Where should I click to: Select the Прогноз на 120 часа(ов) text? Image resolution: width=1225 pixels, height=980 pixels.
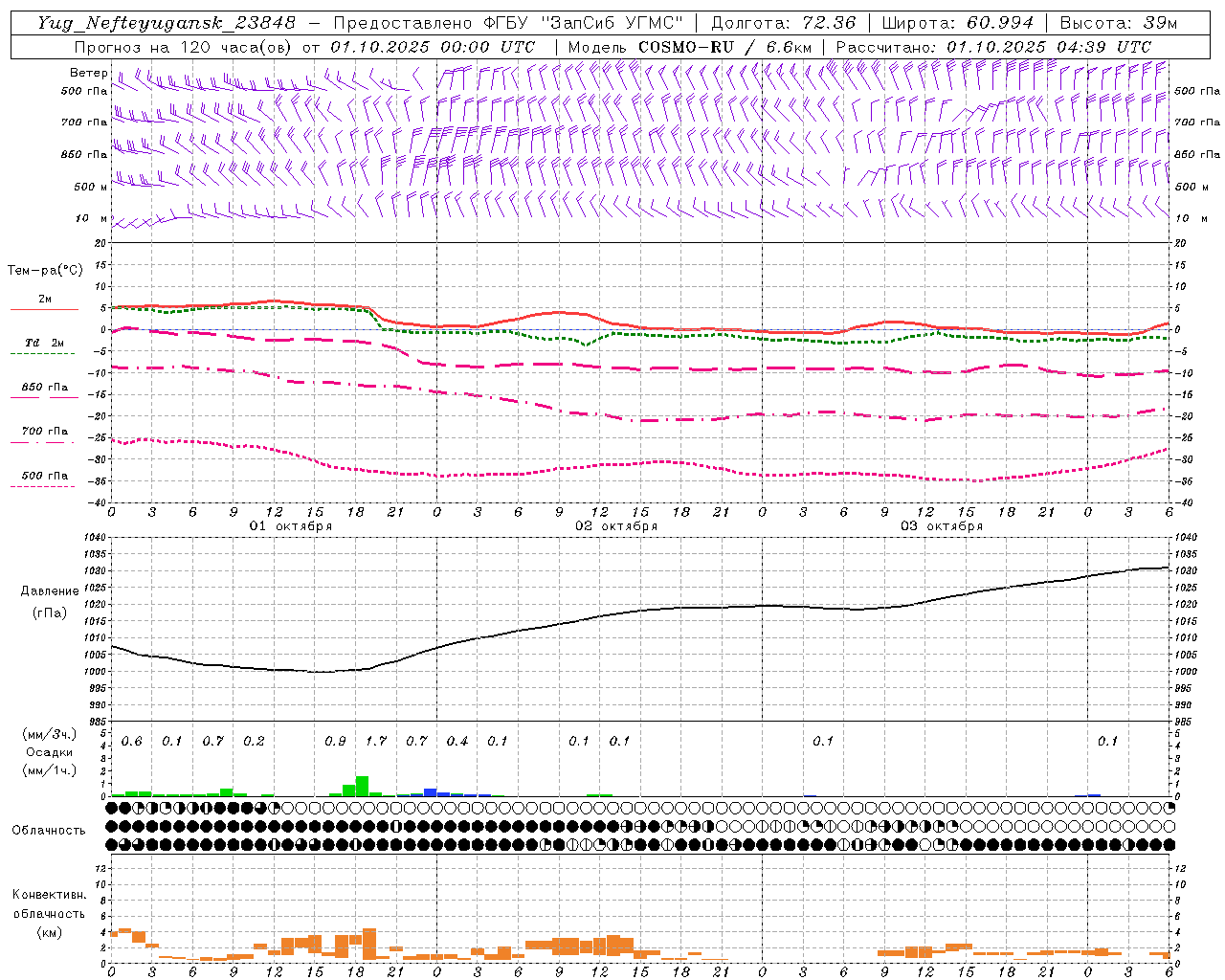(184, 47)
